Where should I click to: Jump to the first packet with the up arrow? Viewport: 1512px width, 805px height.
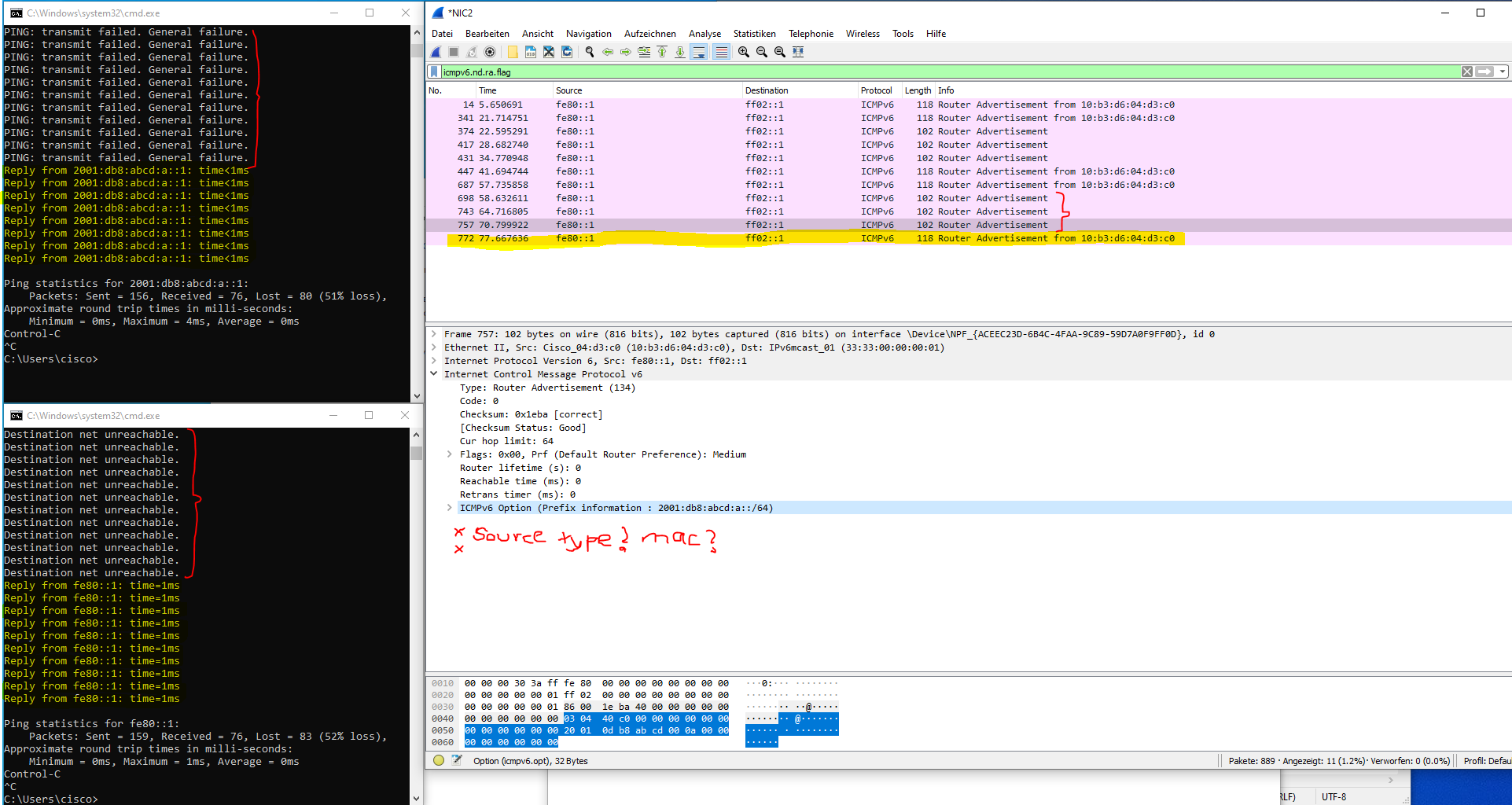(662, 52)
